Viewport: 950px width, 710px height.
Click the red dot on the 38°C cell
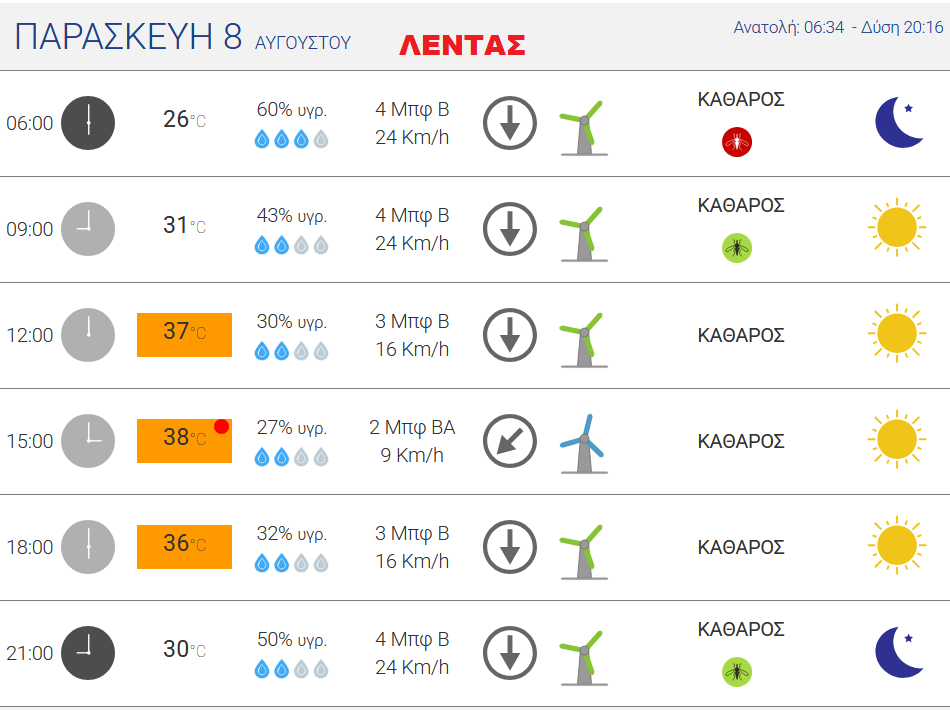point(221,426)
